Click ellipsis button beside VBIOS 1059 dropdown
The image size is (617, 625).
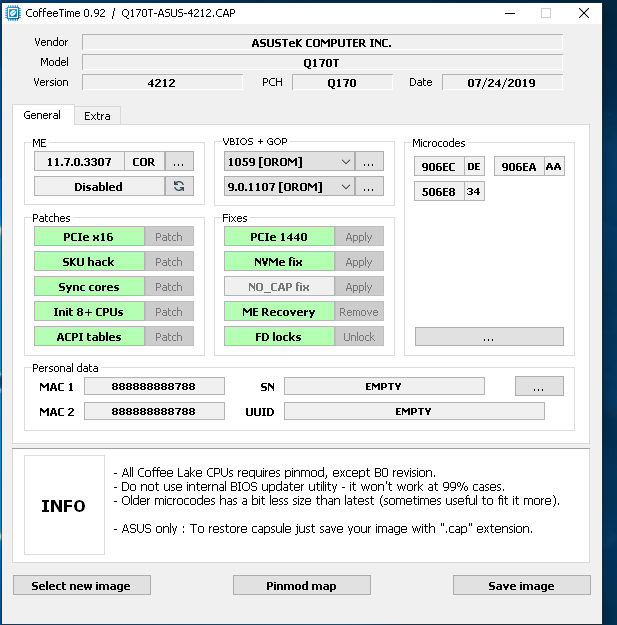tap(369, 161)
